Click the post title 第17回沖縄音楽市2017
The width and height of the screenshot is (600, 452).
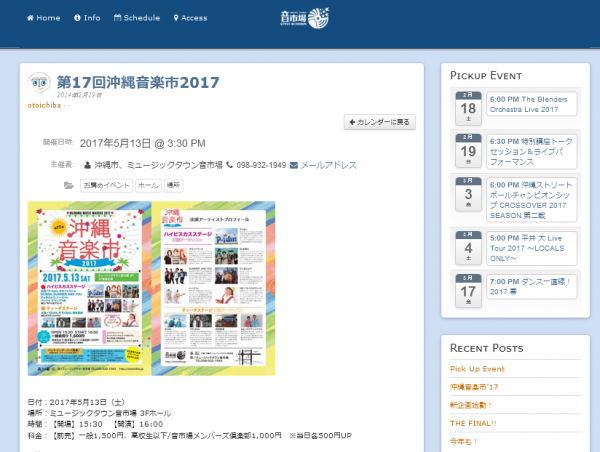click(138, 82)
